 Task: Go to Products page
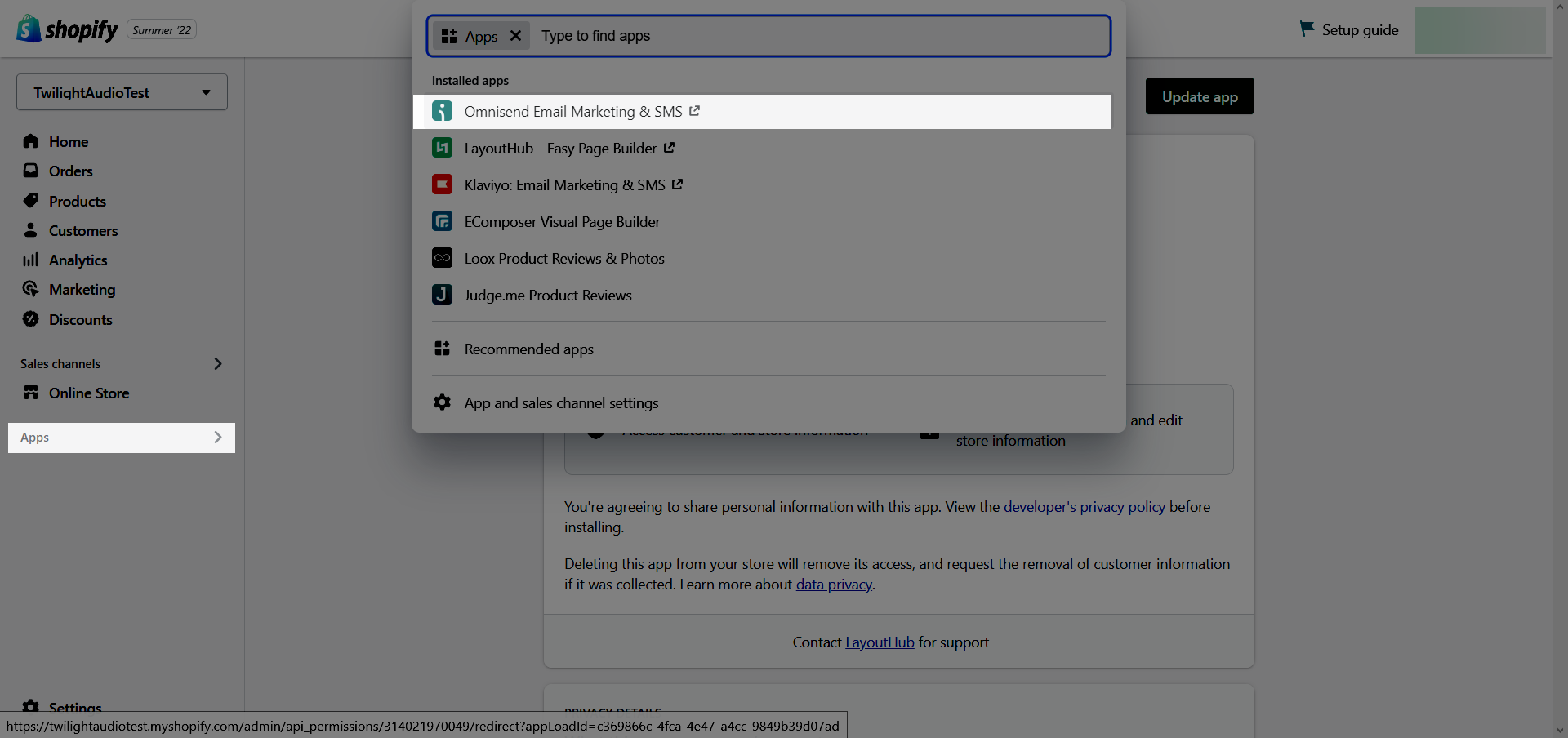pyautogui.click(x=78, y=201)
